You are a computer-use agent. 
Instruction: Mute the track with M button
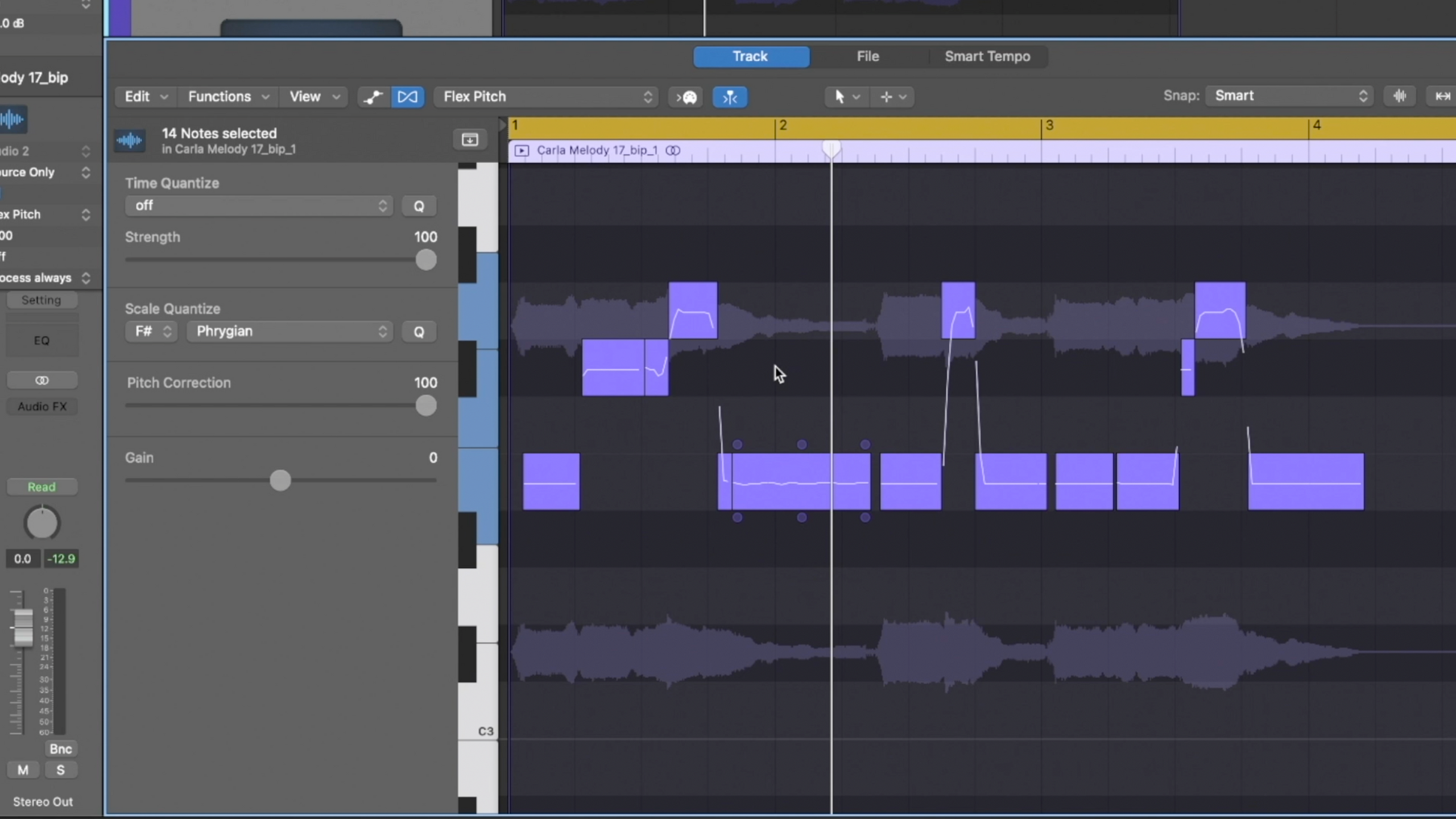23,770
